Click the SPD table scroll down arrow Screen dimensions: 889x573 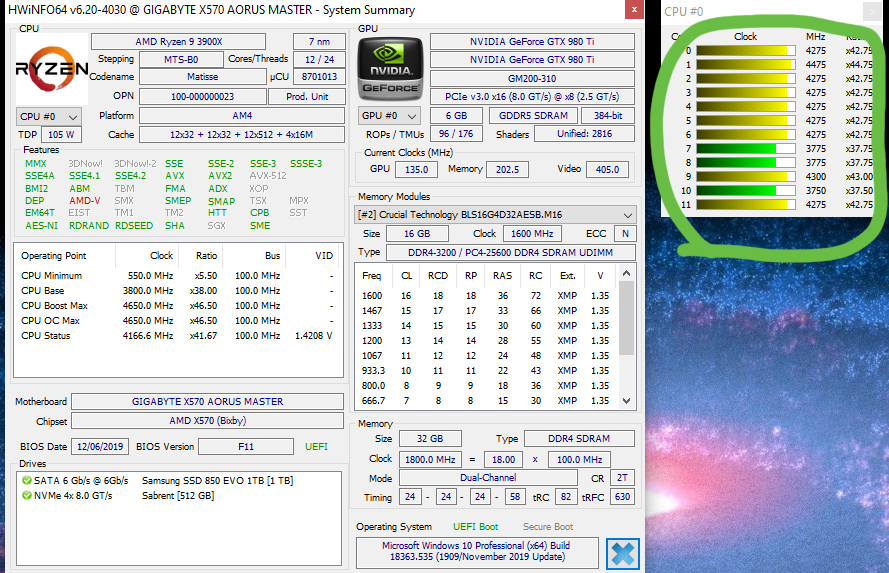tap(626, 401)
